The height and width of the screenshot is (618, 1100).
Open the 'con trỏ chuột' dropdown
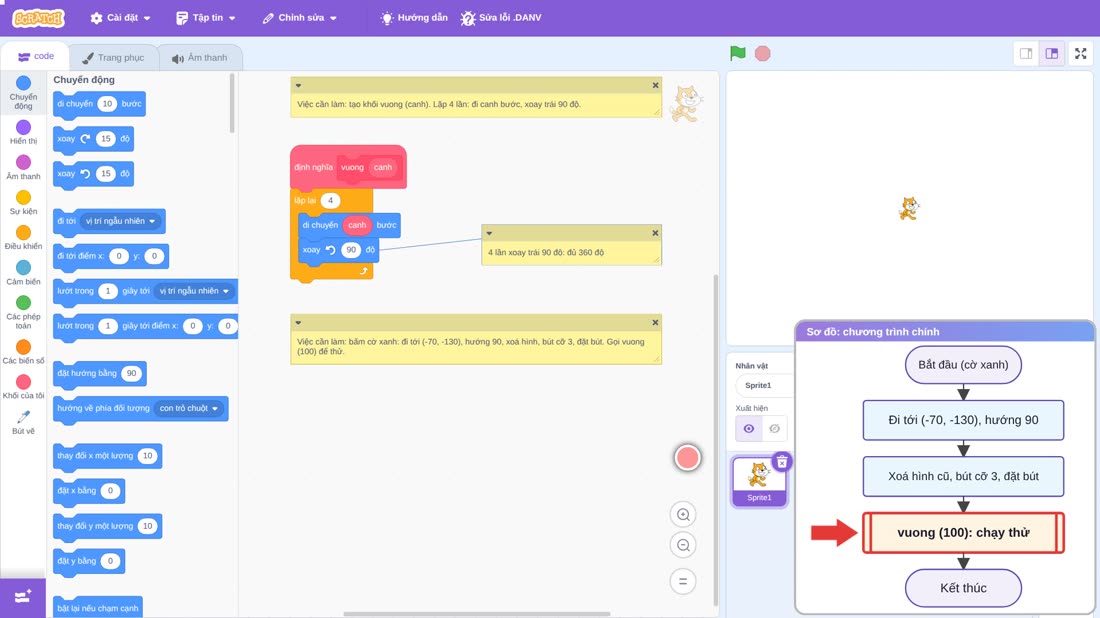click(189, 408)
